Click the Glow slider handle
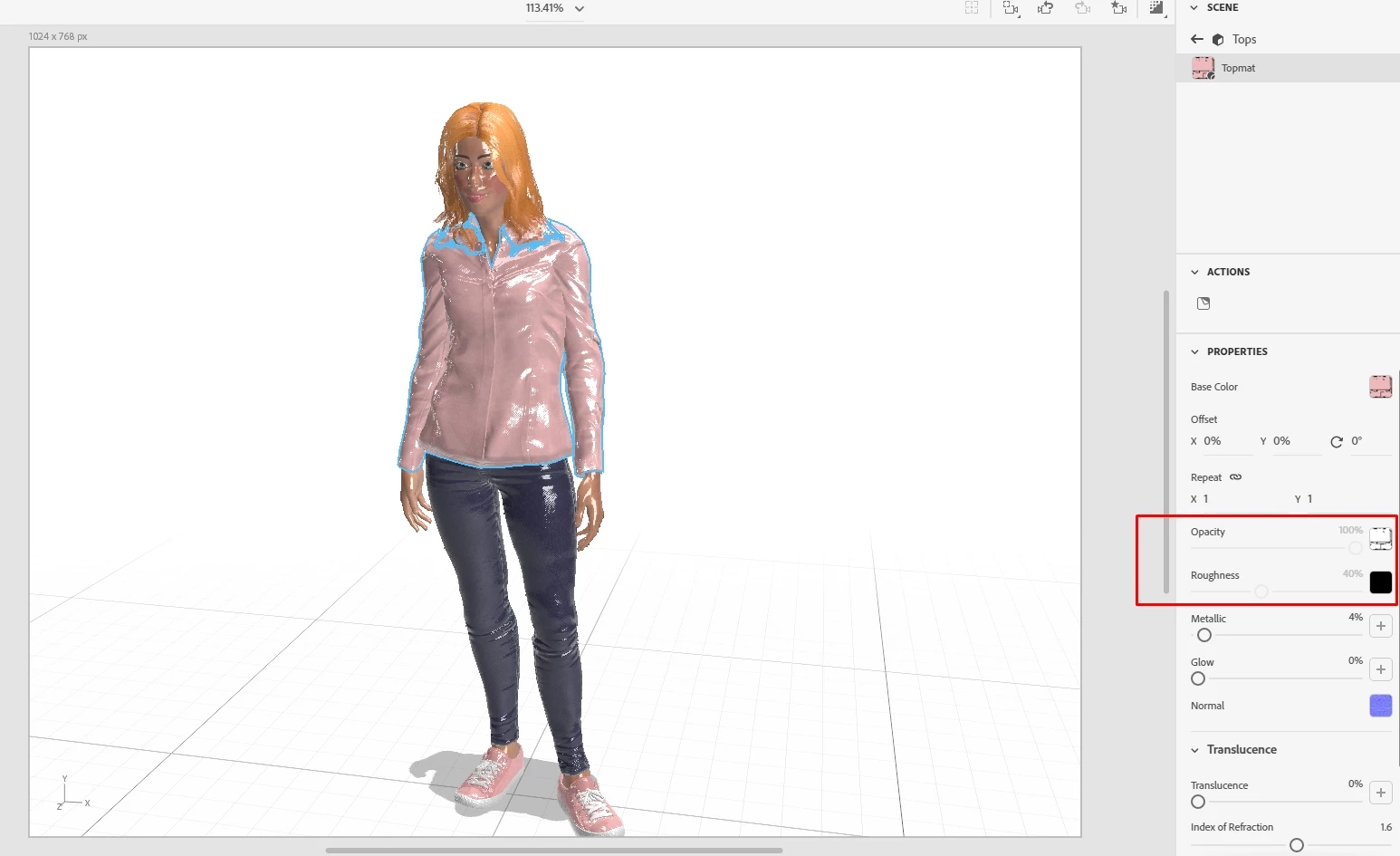Screen dimensions: 1400x856 (1198, 678)
